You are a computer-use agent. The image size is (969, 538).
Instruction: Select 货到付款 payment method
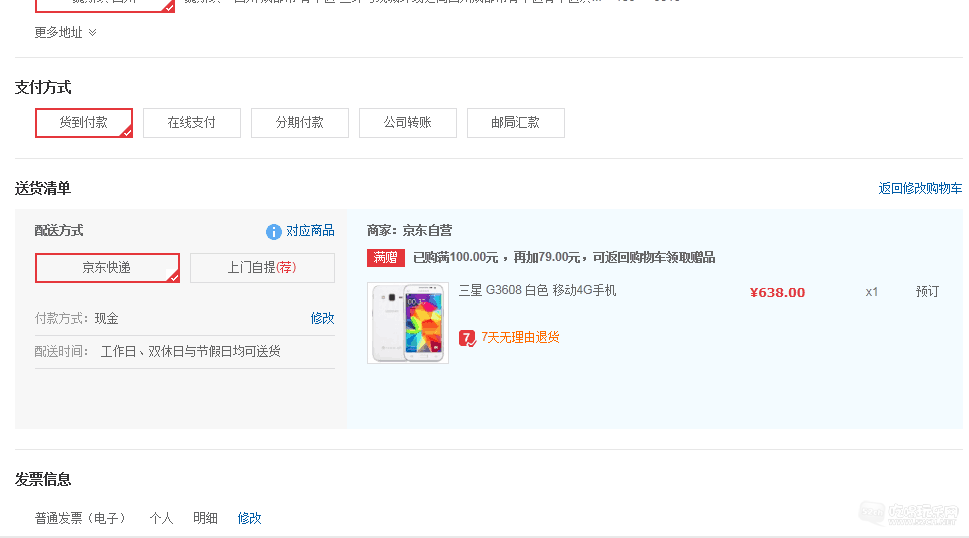click(83, 122)
